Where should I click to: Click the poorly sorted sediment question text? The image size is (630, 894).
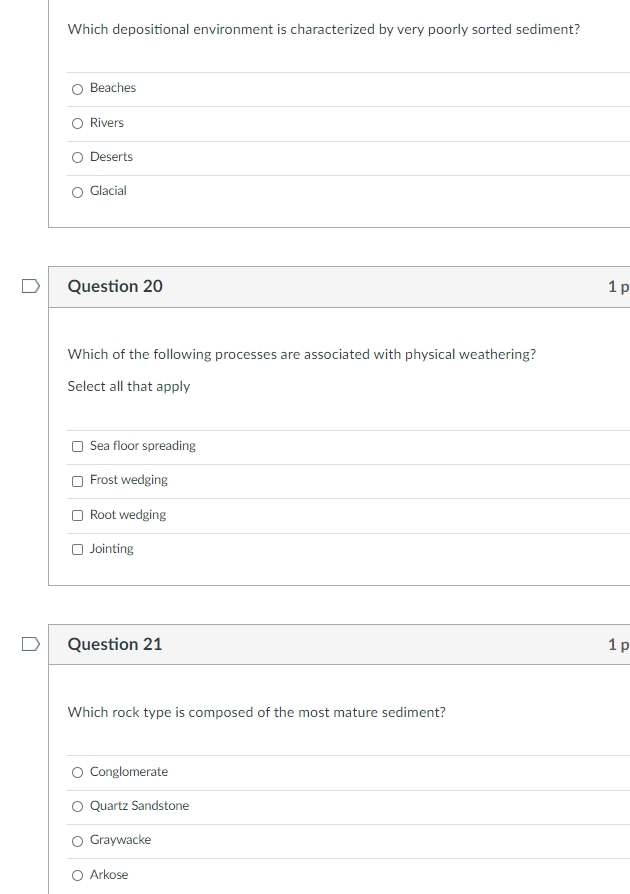(x=323, y=30)
